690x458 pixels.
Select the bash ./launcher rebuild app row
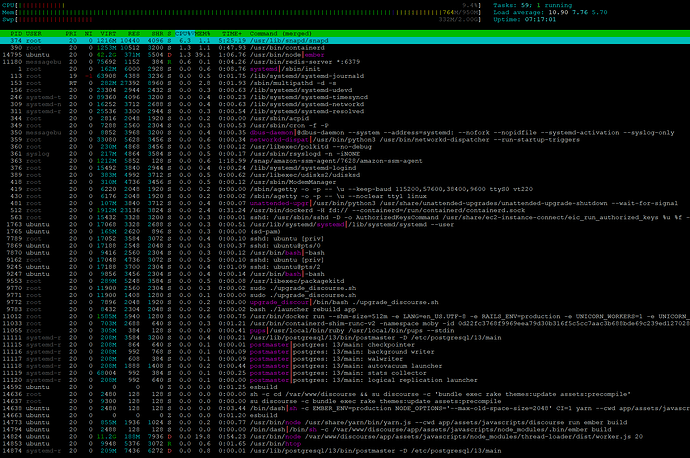pos(345,309)
